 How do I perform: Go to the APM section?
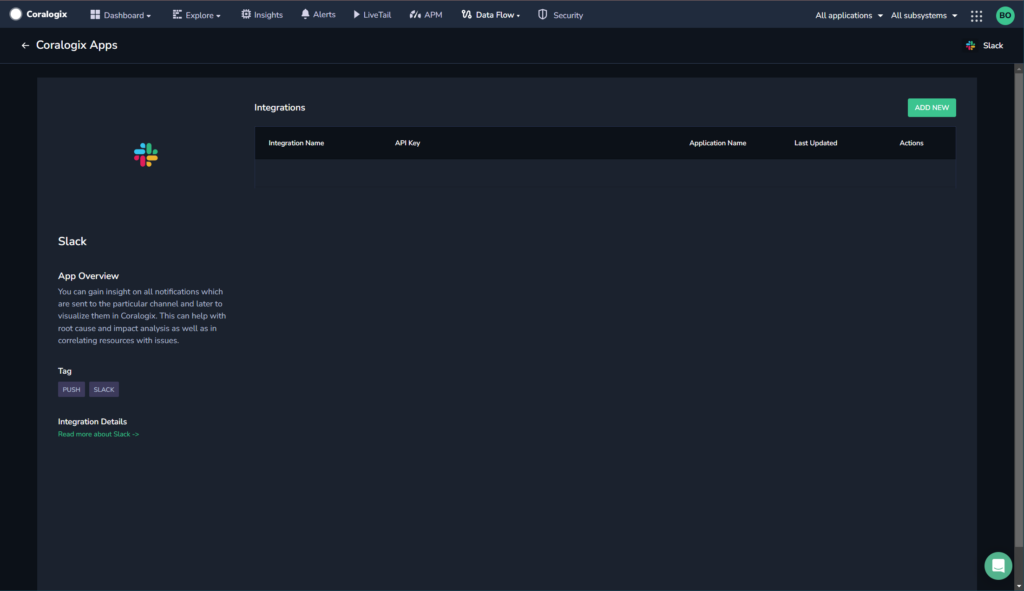pos(426,14)
